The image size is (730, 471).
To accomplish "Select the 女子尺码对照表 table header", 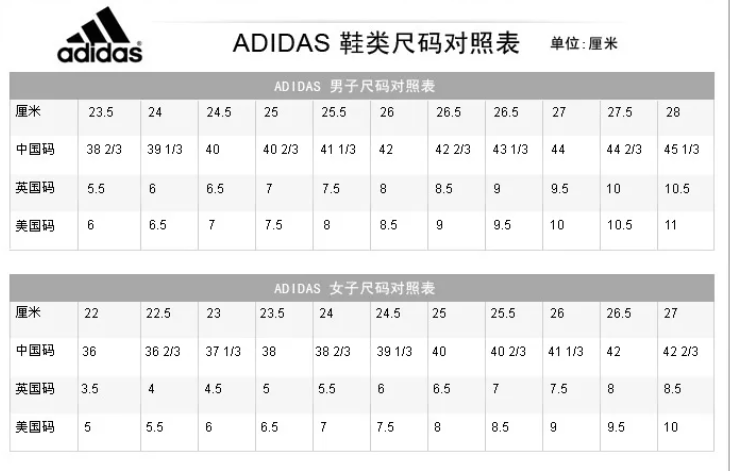I will pyautogui.click(x=363, y=288).
